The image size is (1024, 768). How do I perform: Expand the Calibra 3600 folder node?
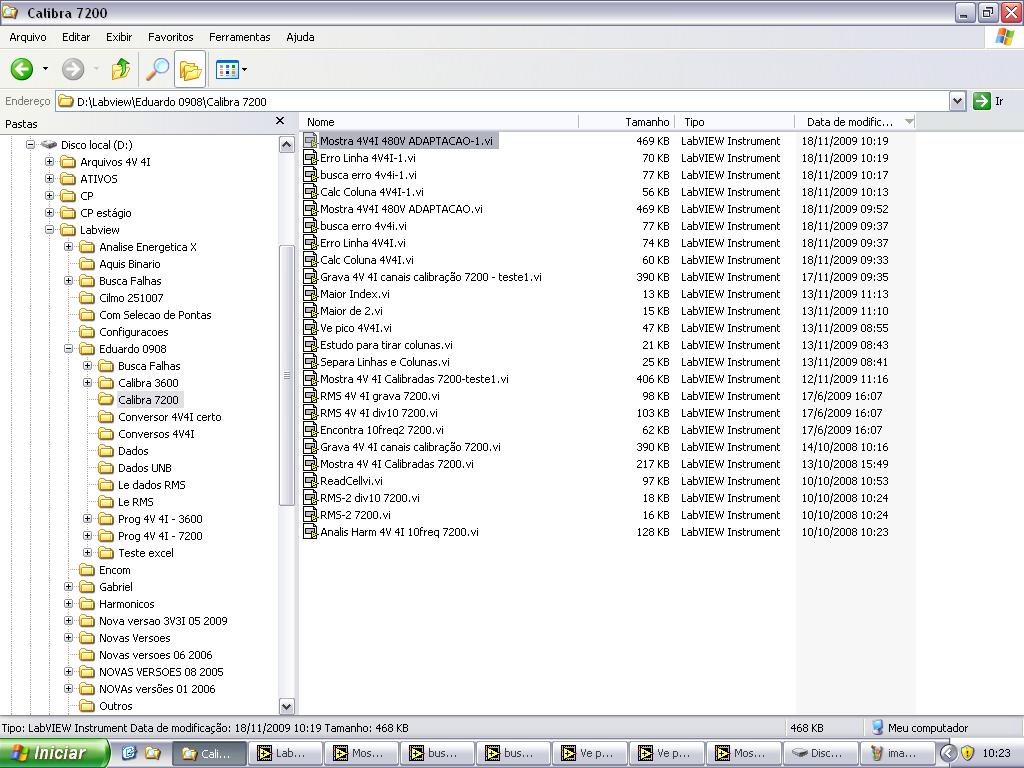click(x=87, y=382)
